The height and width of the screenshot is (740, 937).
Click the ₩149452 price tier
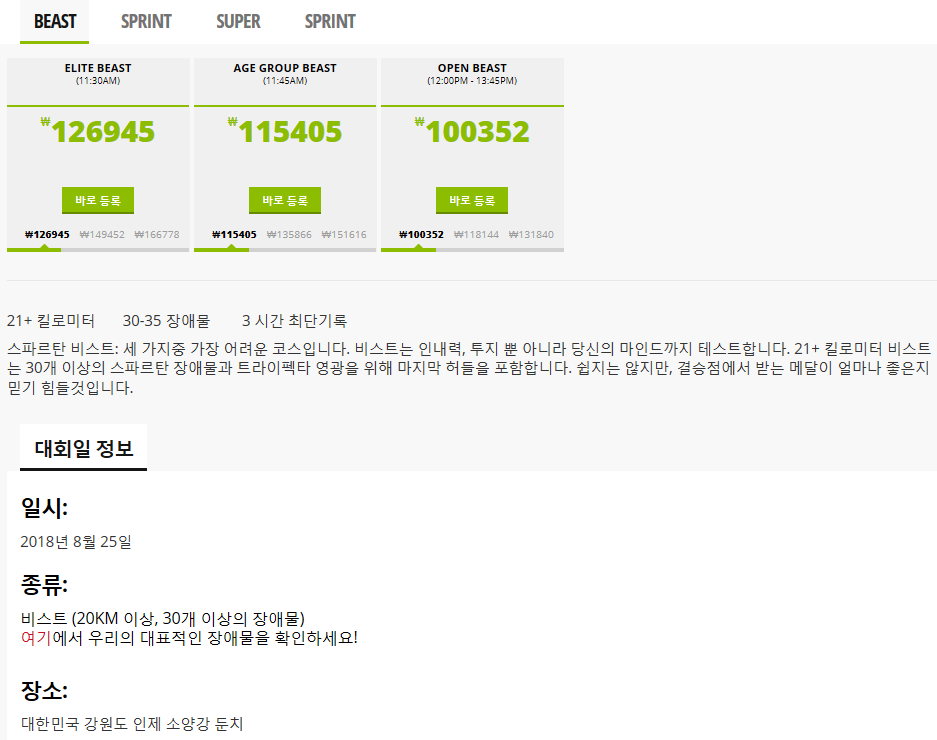(x=102, y=234)
